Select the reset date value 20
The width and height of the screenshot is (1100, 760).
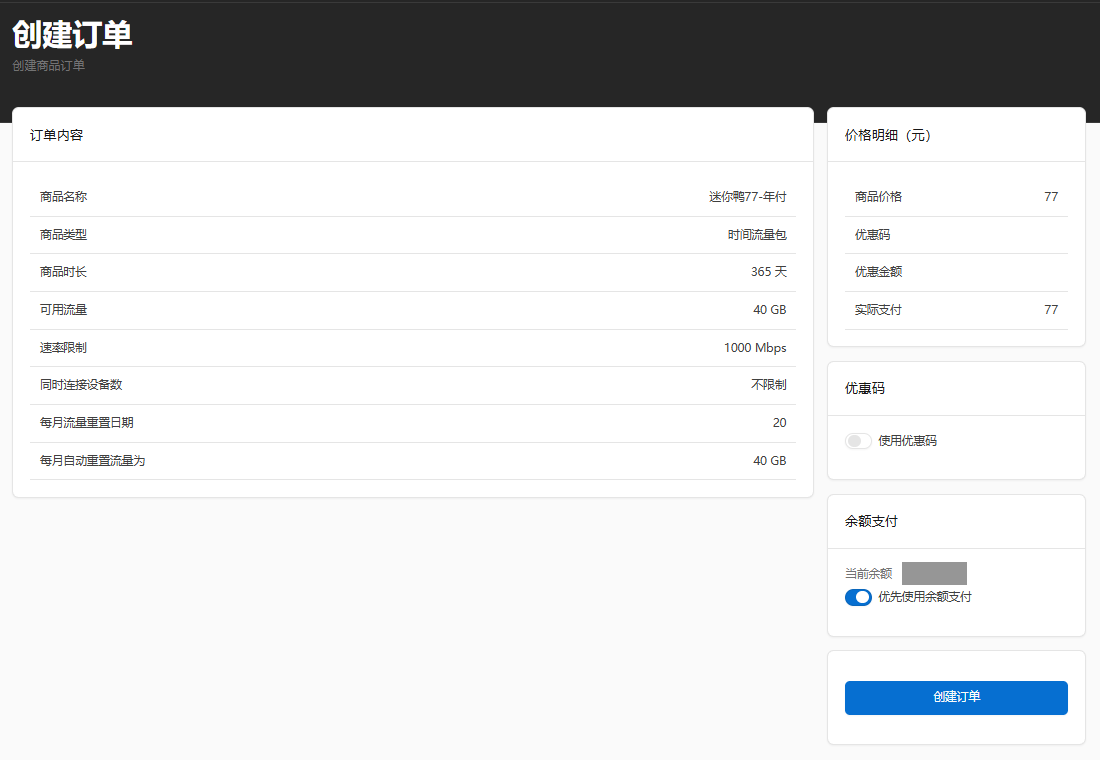(x=779, y=422)
